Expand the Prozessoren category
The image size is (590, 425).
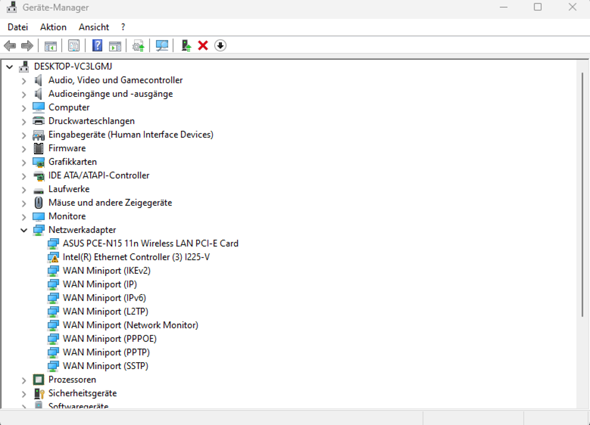(x=24, y=380)
